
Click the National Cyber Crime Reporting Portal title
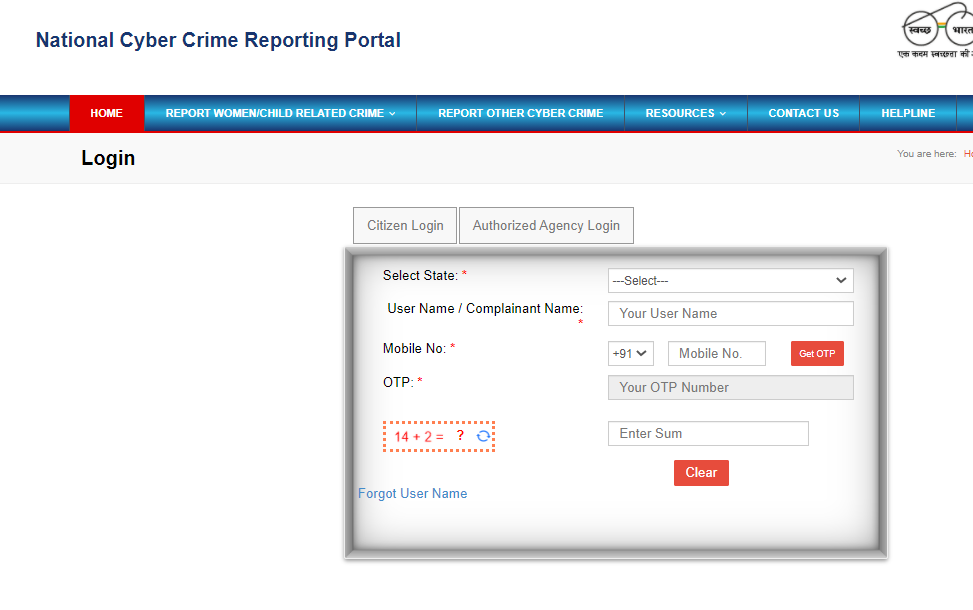[218, 40]
